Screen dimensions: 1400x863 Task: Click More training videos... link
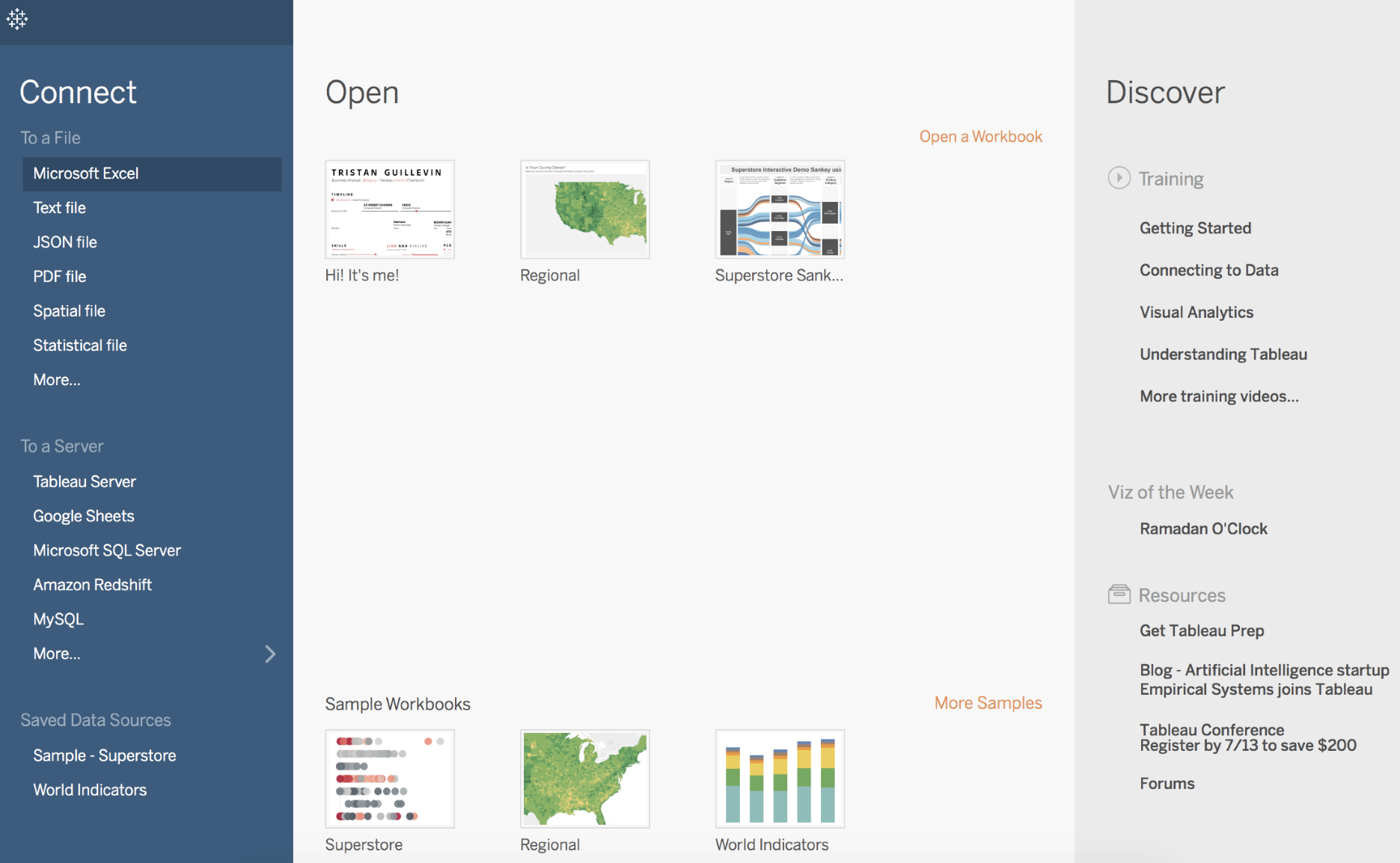[x=1219, y=396]
